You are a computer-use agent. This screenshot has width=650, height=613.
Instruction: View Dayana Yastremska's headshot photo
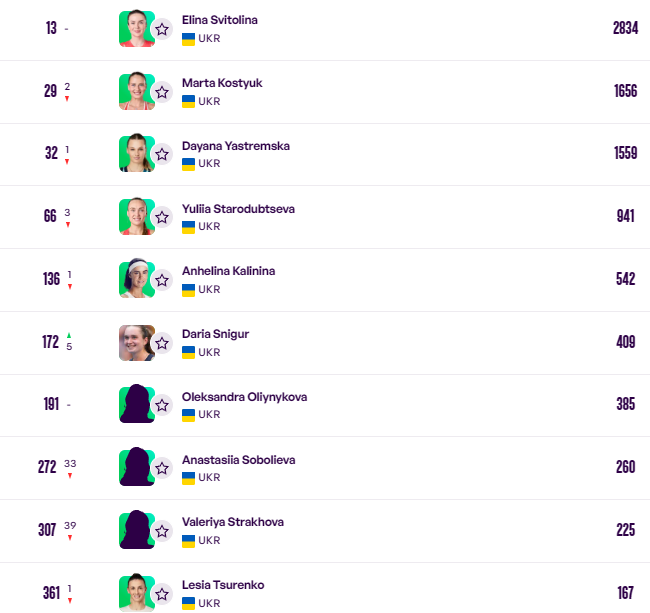coord(137,153)
